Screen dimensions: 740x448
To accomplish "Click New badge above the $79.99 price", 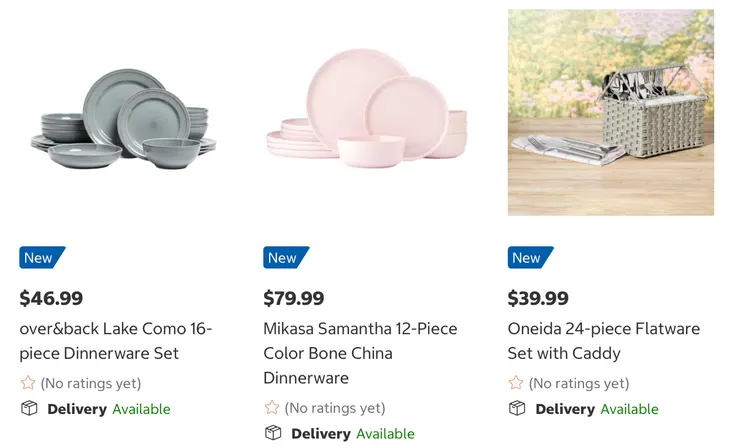I will (285, 258).
